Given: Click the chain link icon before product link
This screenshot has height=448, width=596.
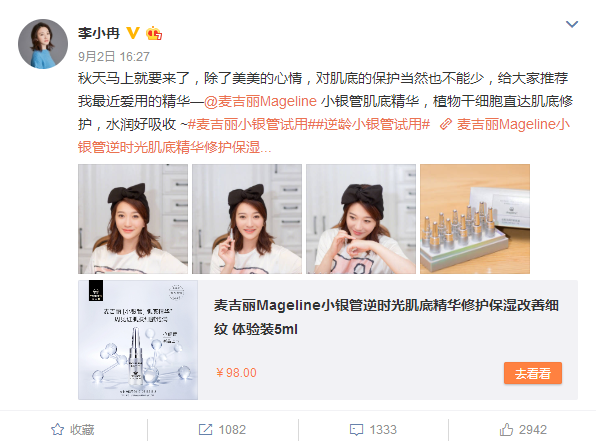Looking at the screenshot, I should tap(445, 124).
